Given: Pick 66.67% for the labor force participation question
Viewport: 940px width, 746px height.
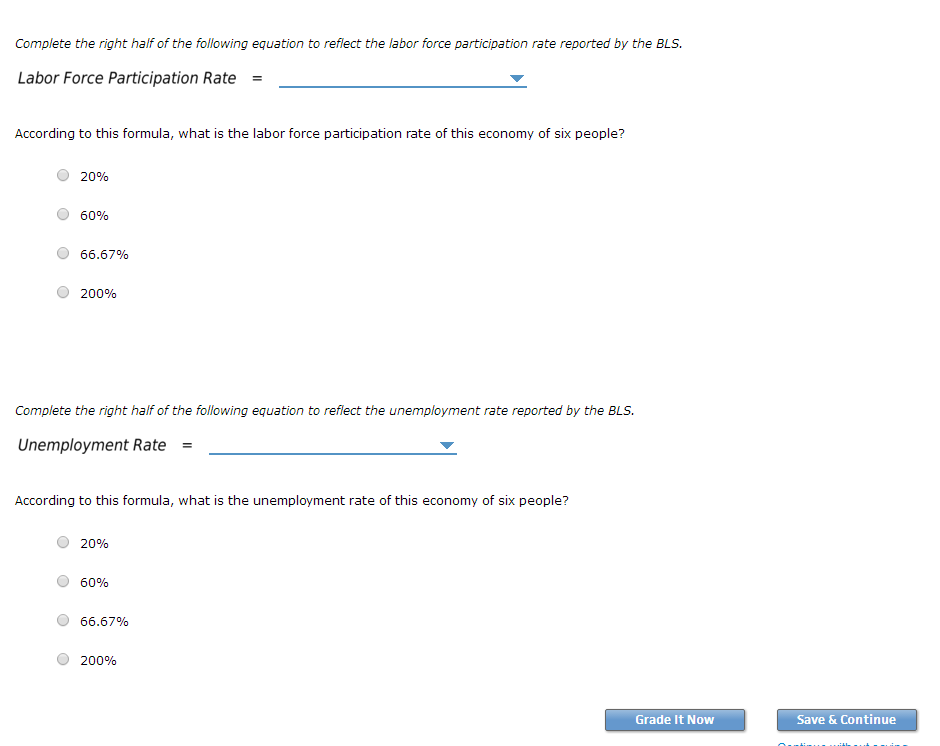Looking at the screenshot, I should 63,253.
